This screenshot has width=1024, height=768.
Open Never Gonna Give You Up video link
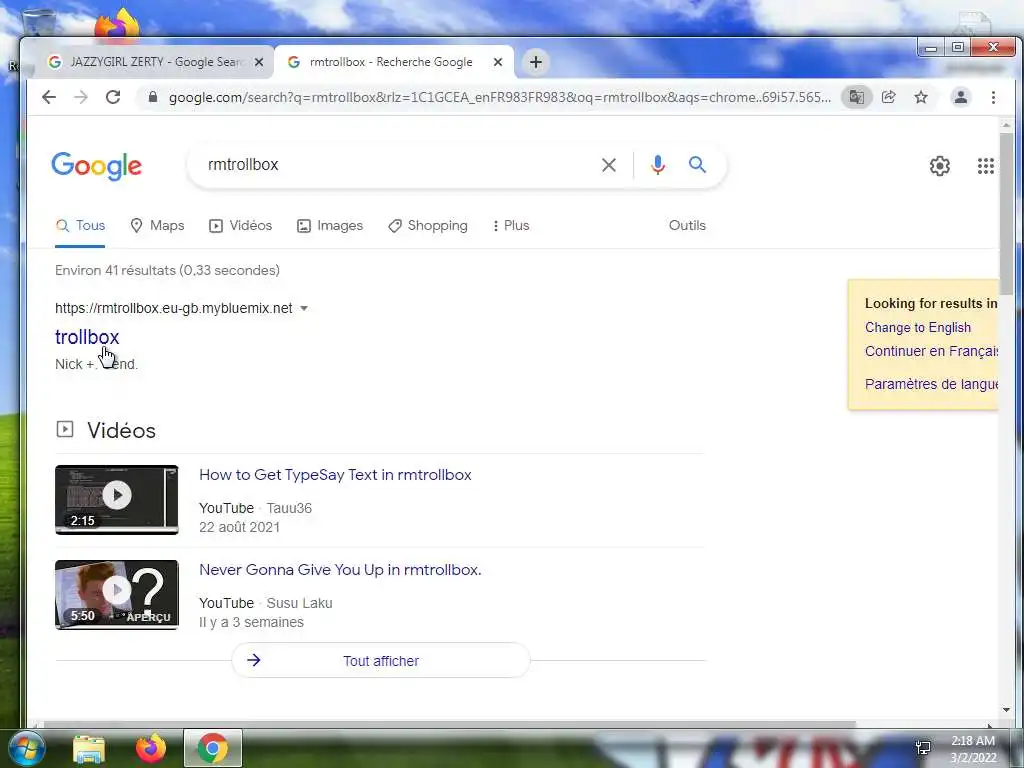click(x=340, y=569)
